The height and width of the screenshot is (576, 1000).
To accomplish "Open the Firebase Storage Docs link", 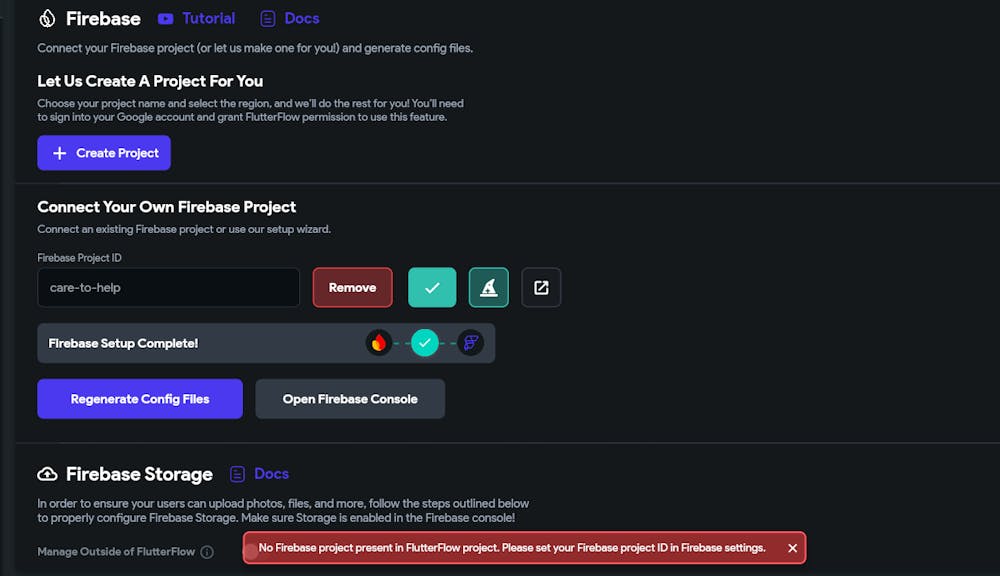I will 260,474.
